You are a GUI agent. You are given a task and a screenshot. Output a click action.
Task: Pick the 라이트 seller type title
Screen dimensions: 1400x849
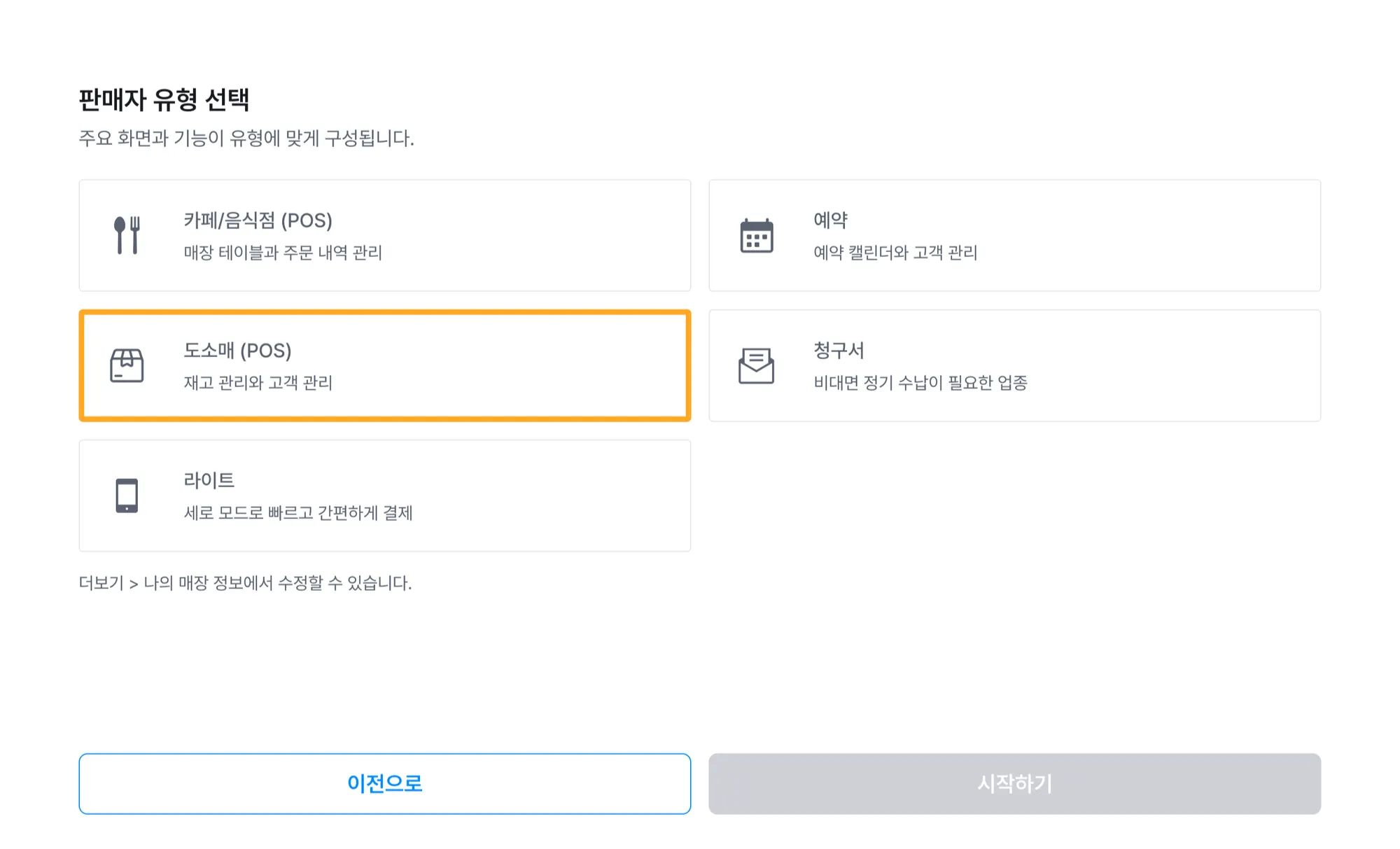point(209,481)
